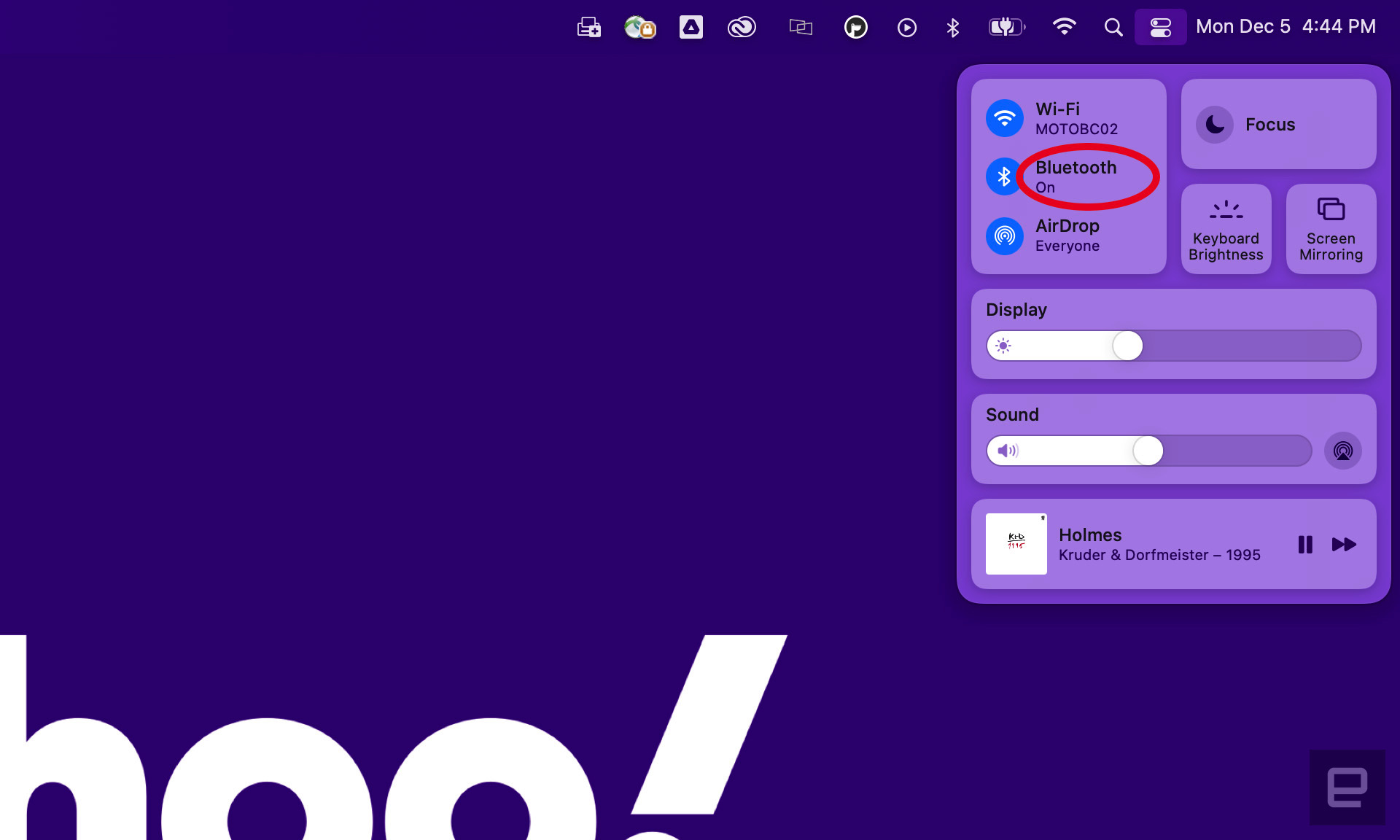Click the Wi-Fi icon in menu bar
The width and height of the screenshot is (1400, 840).
tap(1063, 26)
